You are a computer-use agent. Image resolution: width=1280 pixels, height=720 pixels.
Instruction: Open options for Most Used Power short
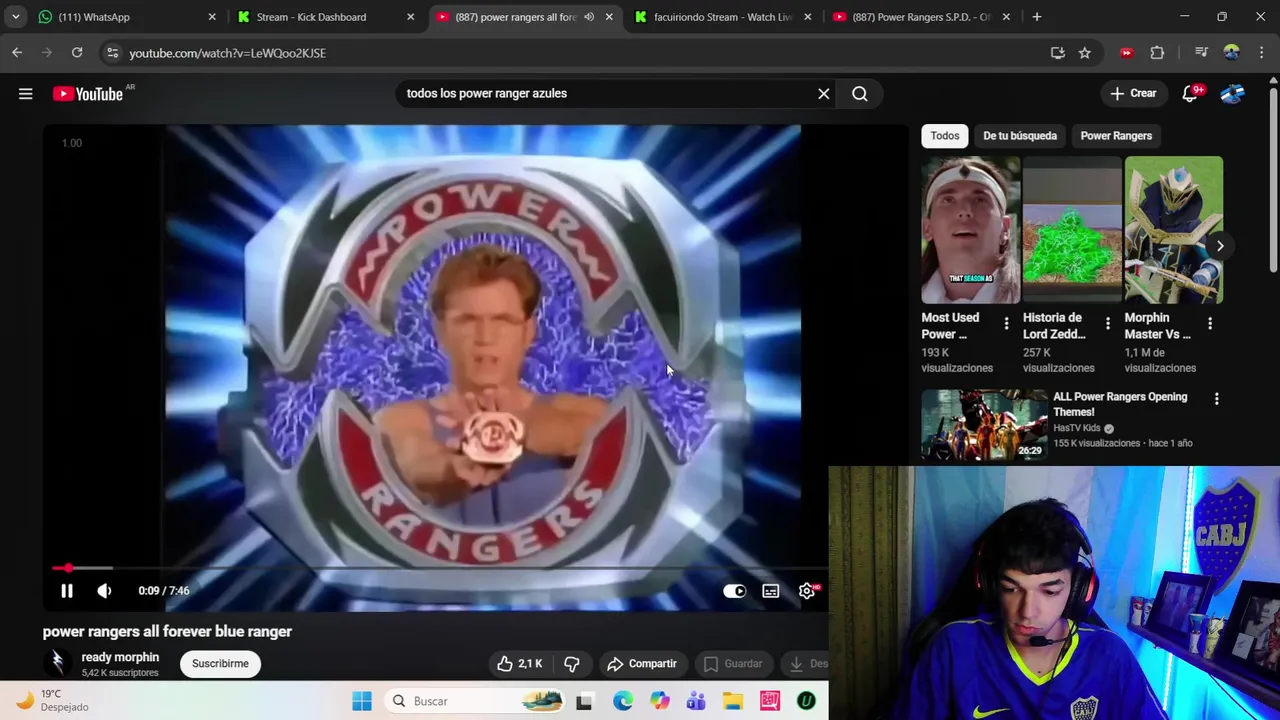1006,323
